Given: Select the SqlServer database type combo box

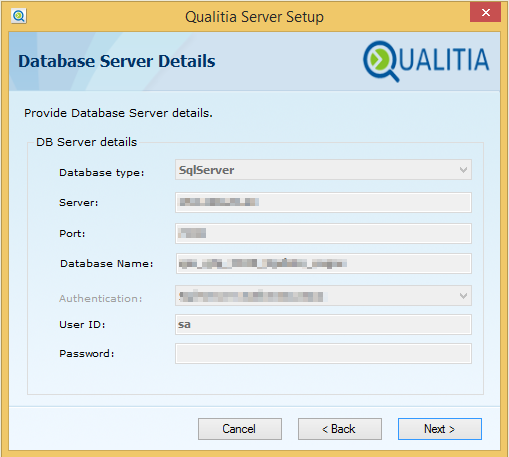Looking at the screenshot, I should [x=323, y=170].
